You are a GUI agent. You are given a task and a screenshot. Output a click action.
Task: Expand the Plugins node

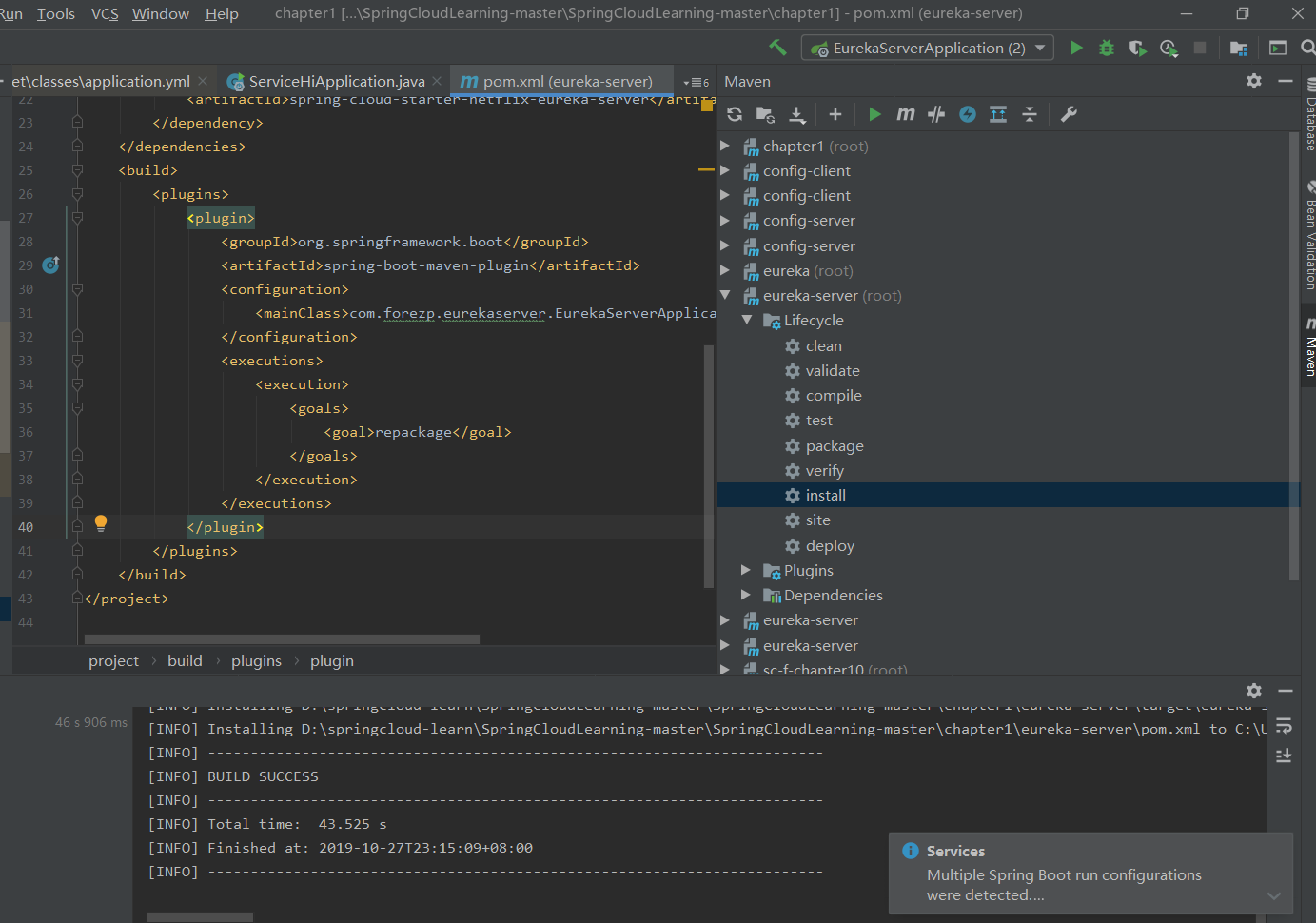click(x=746, y=570)
